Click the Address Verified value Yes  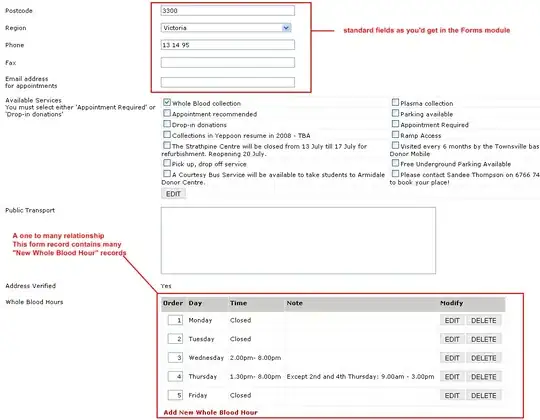pos(166,286)
